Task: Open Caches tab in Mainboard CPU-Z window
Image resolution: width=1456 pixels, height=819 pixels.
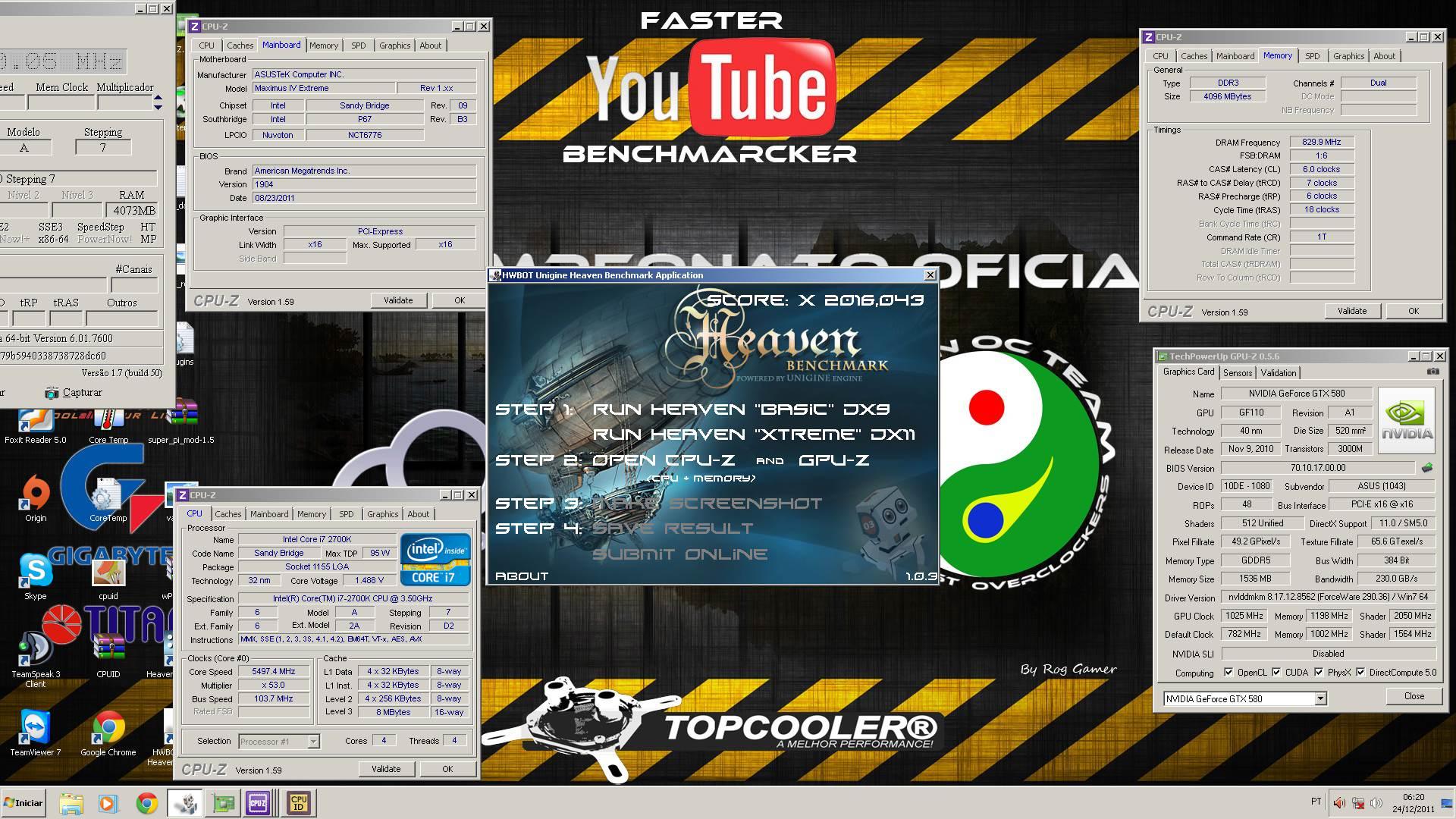Action: (x=240, y=45)
